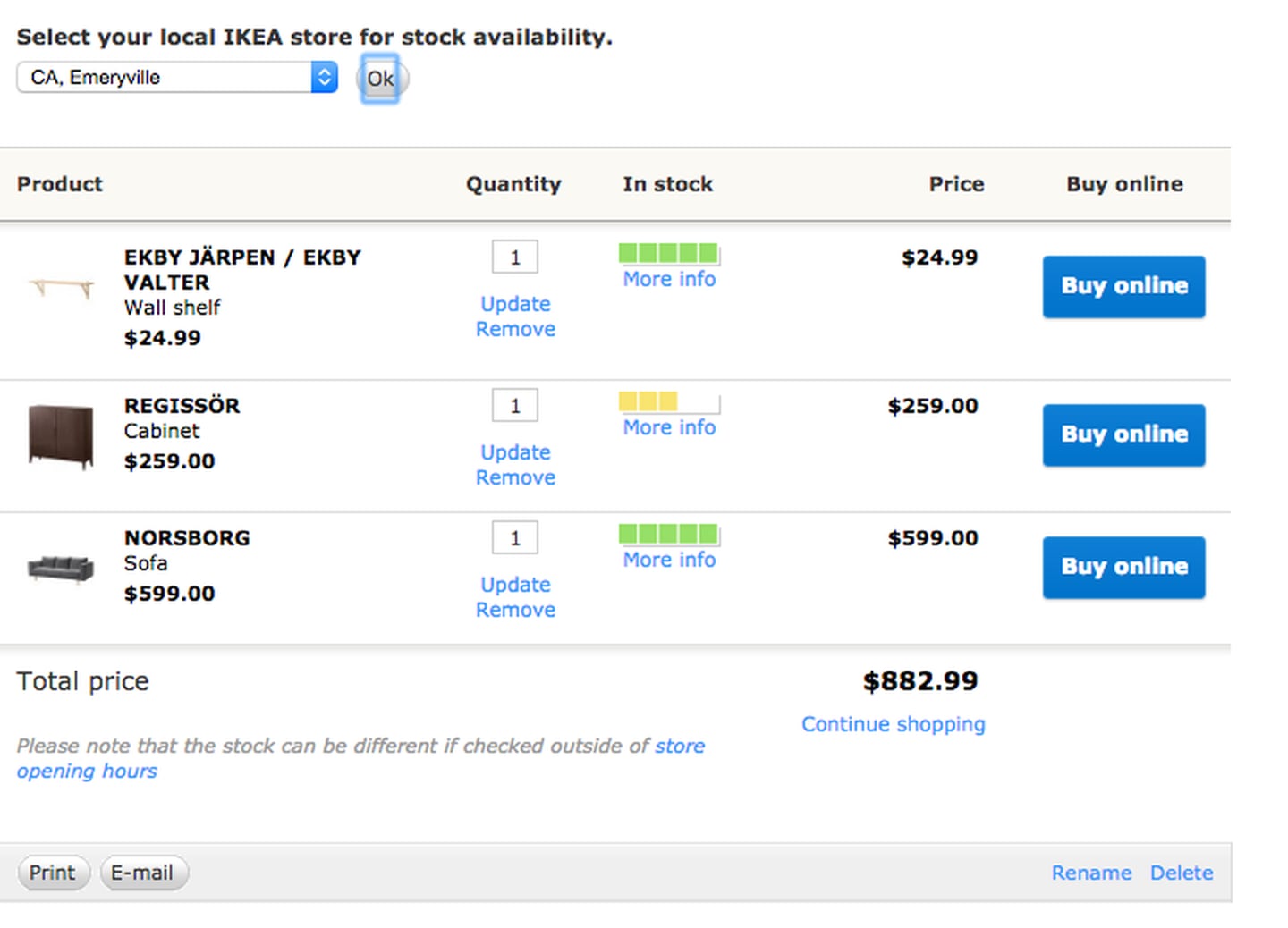
Task: Click the green stock indicator for wall shelf
Action: [668, 254]
